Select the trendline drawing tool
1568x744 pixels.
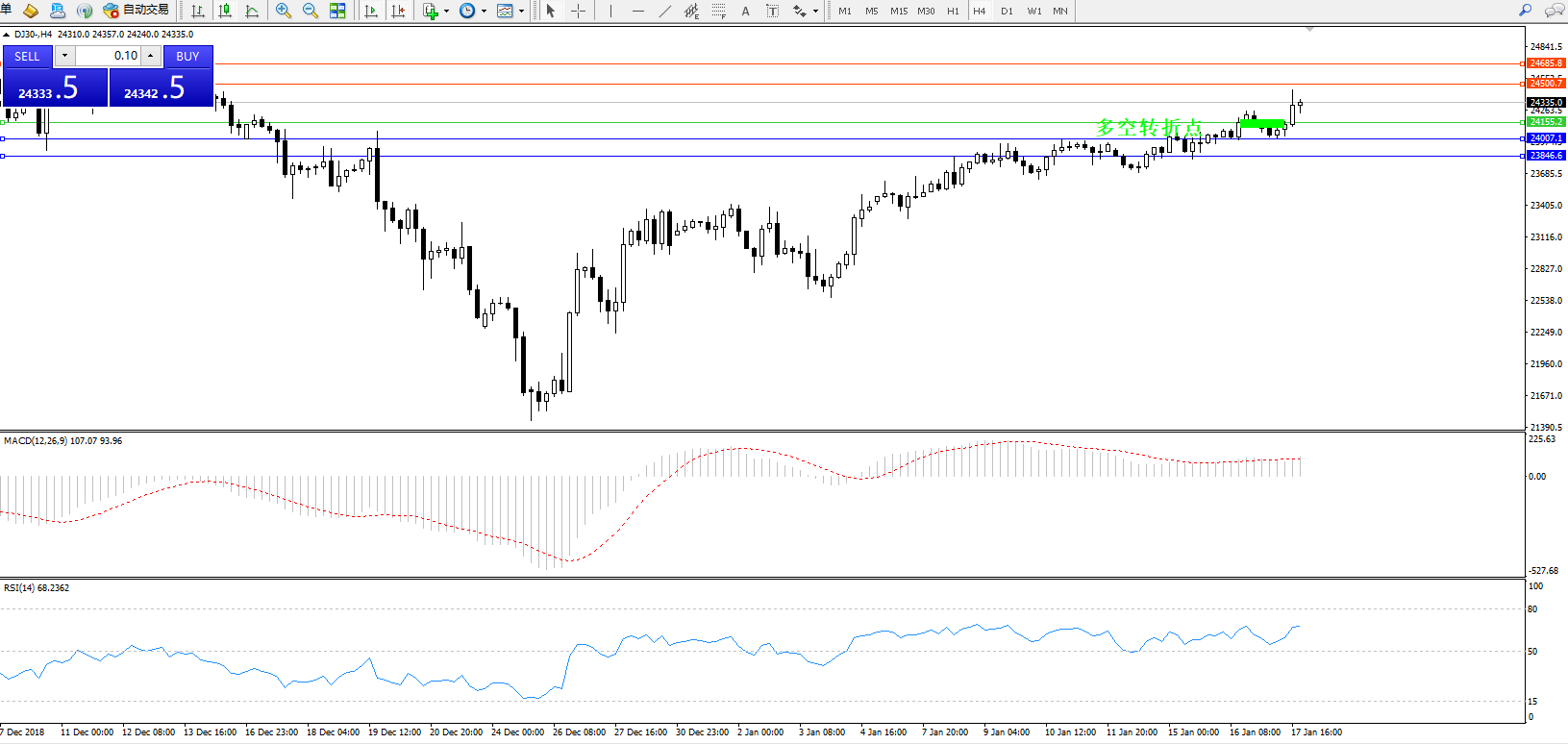pyautogui.click(x=664, y=11)
